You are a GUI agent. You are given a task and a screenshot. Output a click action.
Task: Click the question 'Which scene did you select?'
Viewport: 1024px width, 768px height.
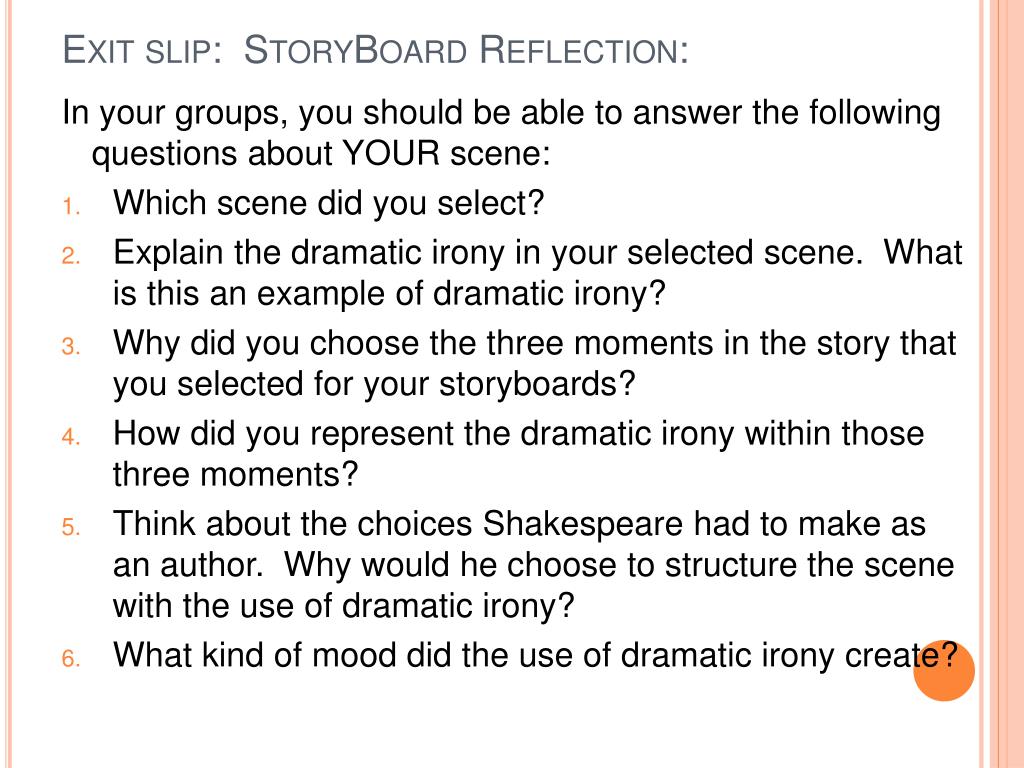click(x=328, y=203)
